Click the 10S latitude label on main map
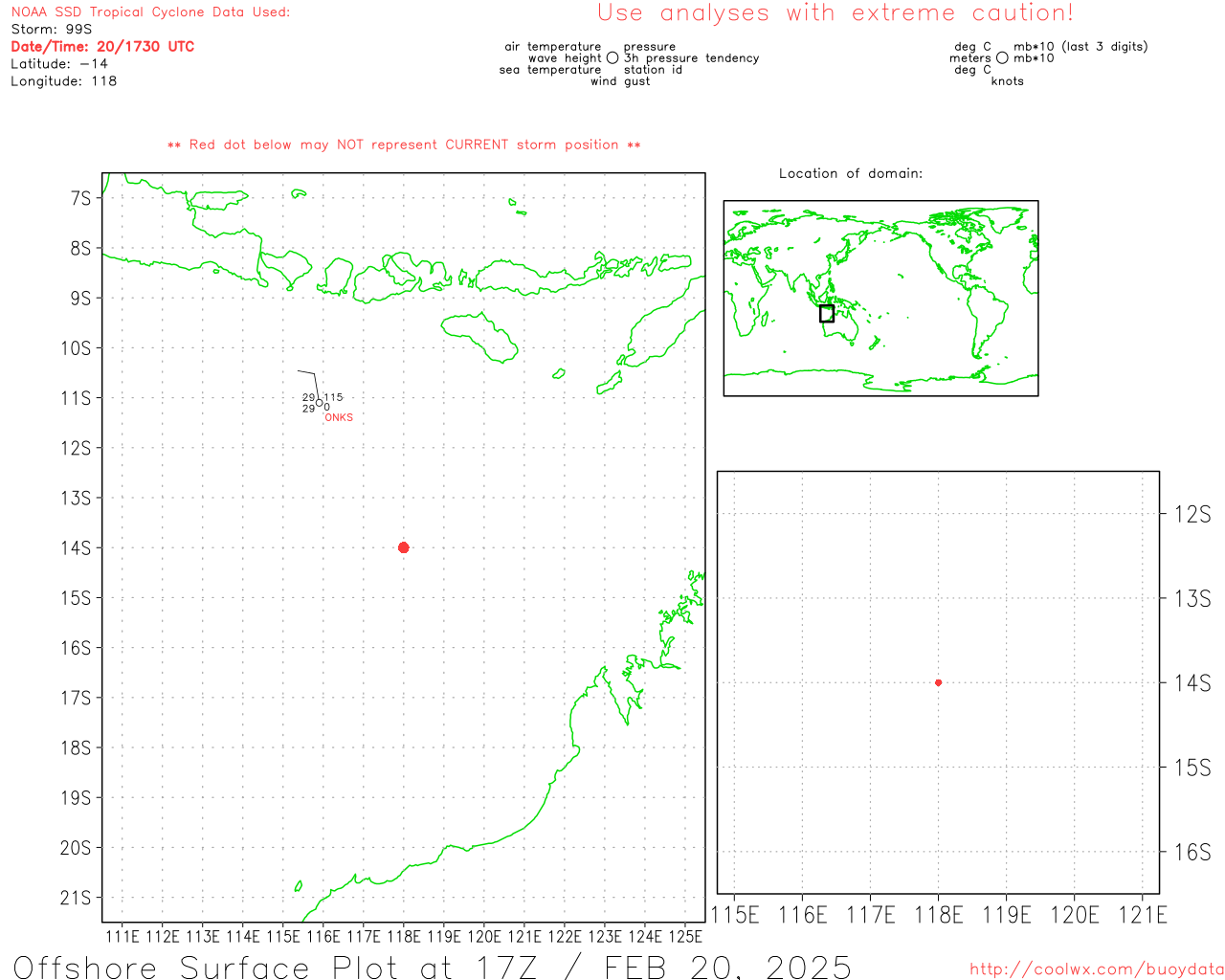The width and height of the screenshot is (1225, 980). pyautogui.click(x=76, y=348)
